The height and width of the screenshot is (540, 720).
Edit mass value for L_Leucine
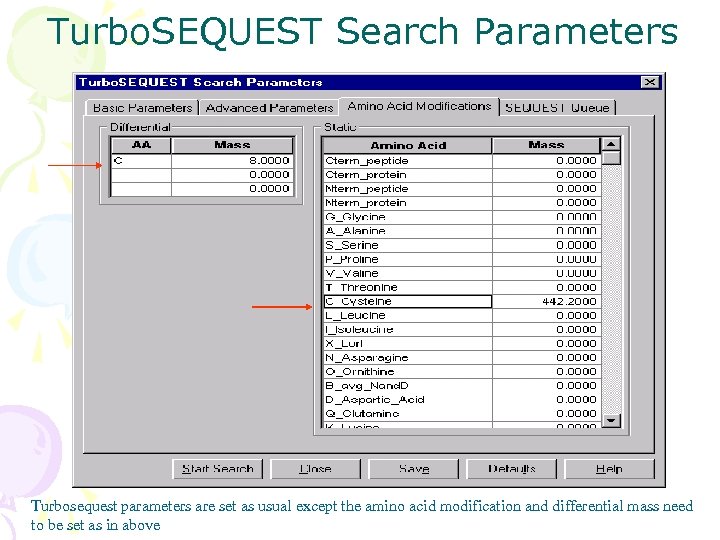pos(546,315)
